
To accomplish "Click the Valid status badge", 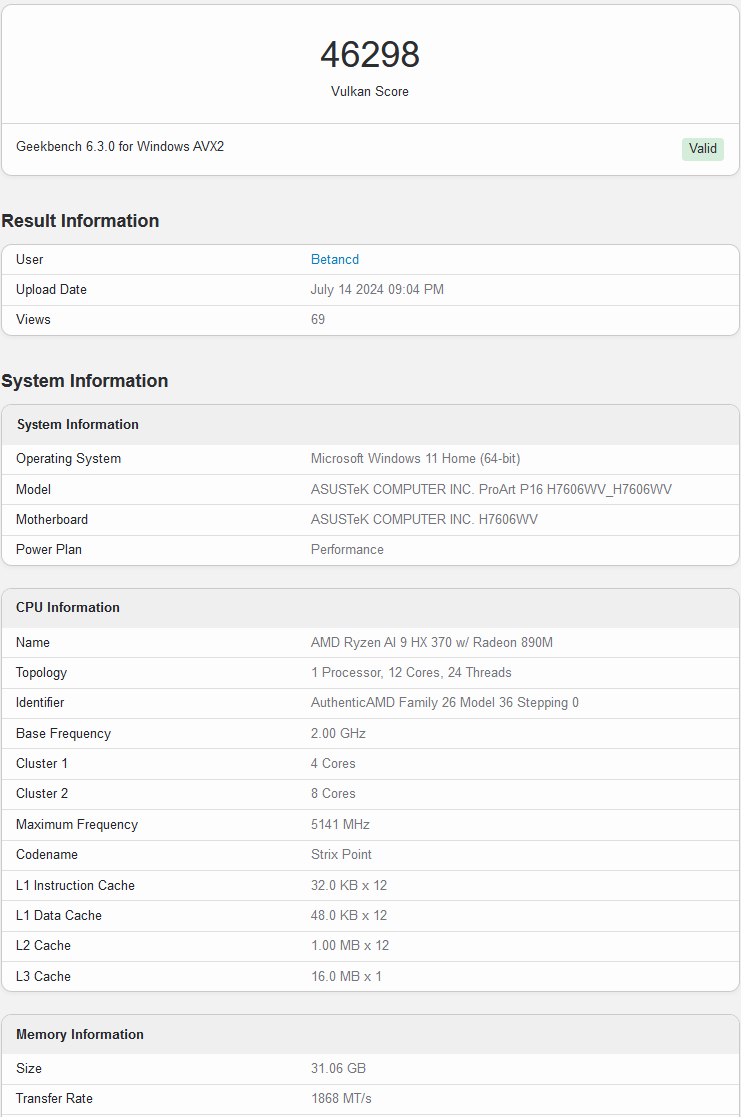I will 702,148.
